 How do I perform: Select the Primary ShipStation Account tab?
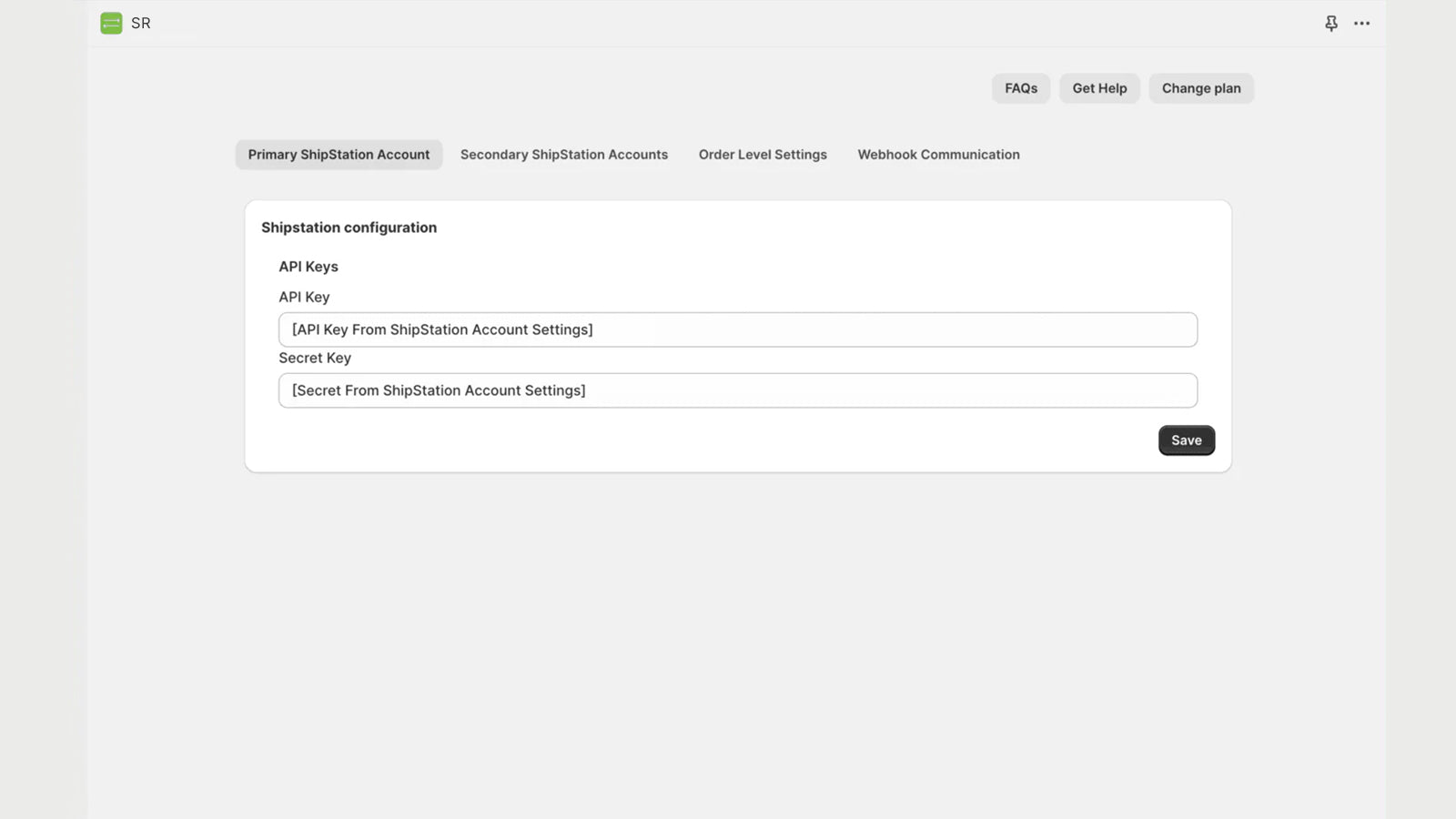pyautogui.click(x=339, y=155)
